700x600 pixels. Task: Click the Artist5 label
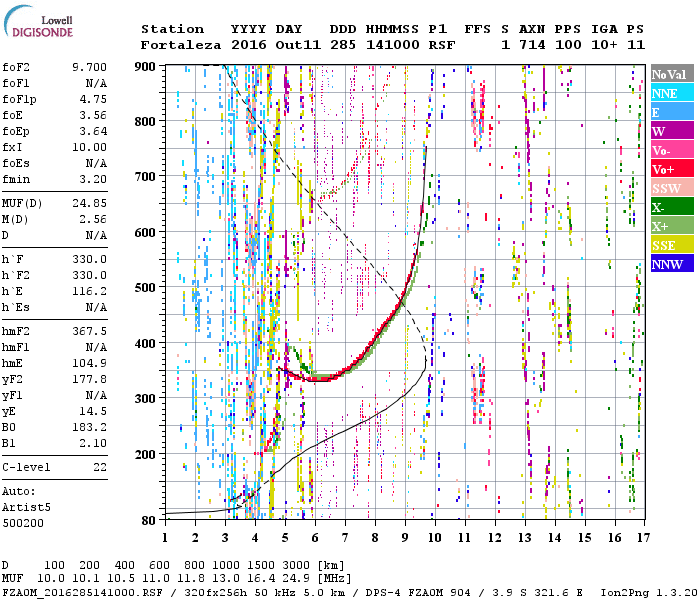coord(26,508)
